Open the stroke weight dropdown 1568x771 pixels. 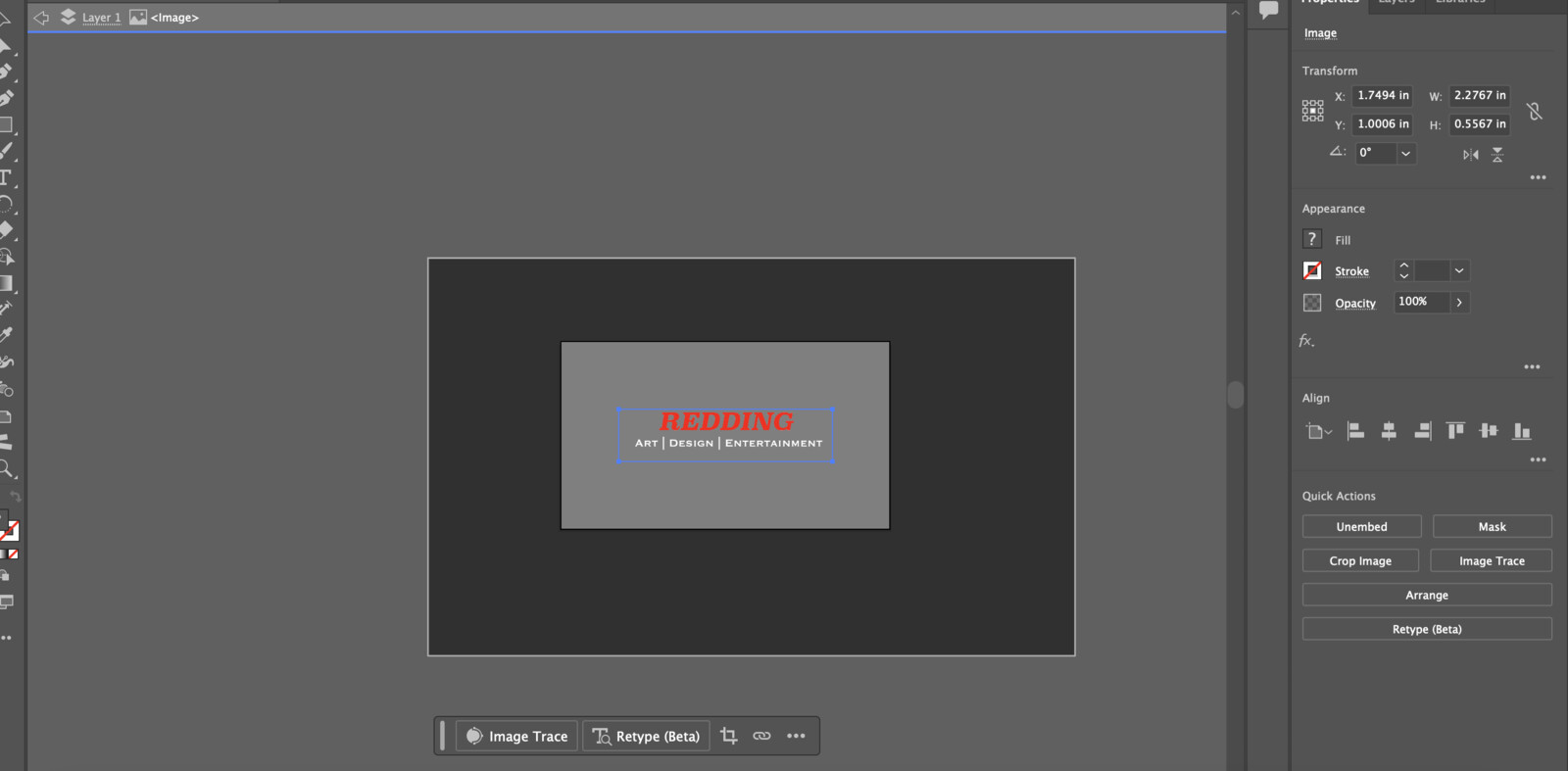1459,271
